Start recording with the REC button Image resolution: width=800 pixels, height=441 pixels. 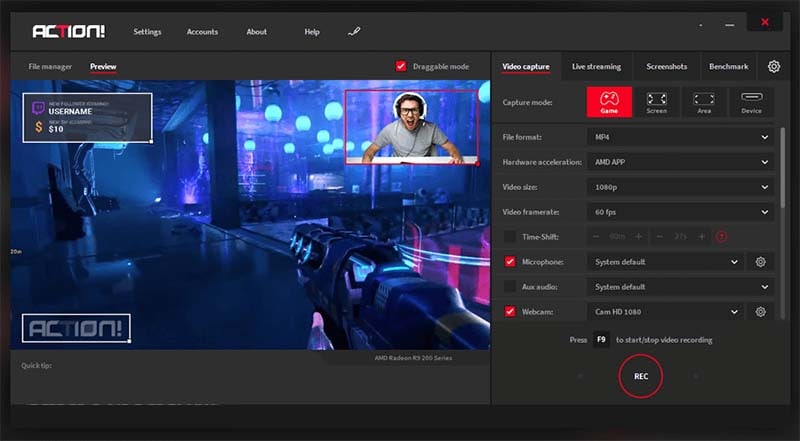tap(641, 376)
